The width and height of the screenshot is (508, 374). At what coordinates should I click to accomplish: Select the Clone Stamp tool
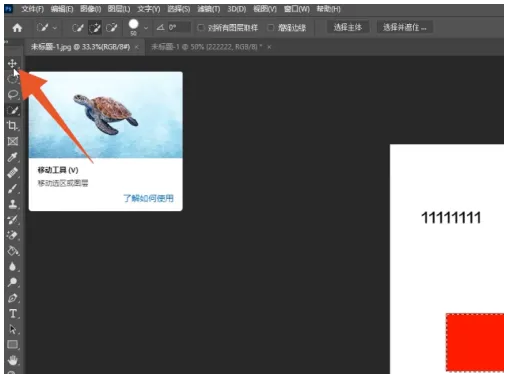point(13,204)
